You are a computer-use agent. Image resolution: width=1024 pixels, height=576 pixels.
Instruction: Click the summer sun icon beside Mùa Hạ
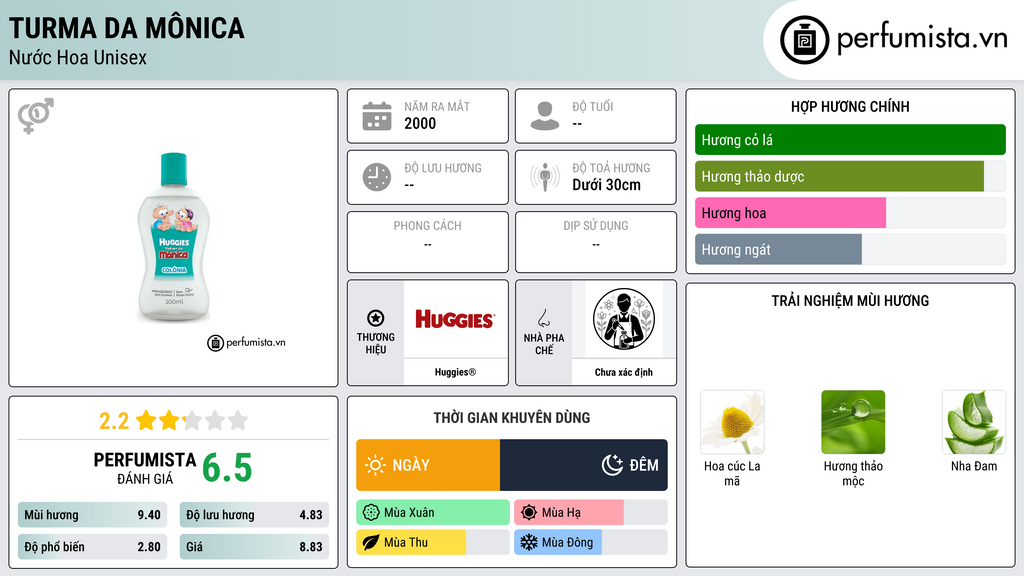529,513
